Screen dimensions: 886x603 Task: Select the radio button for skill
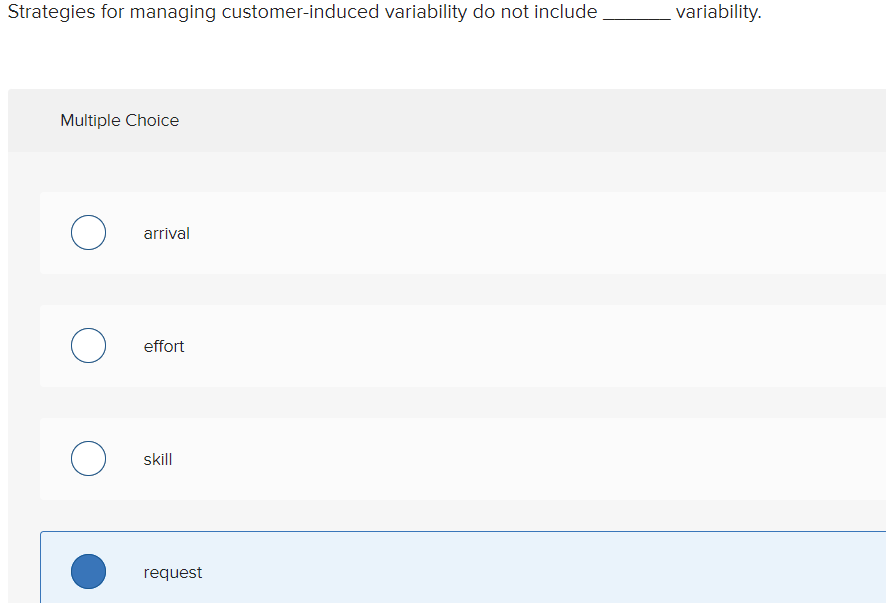(88, 458)
